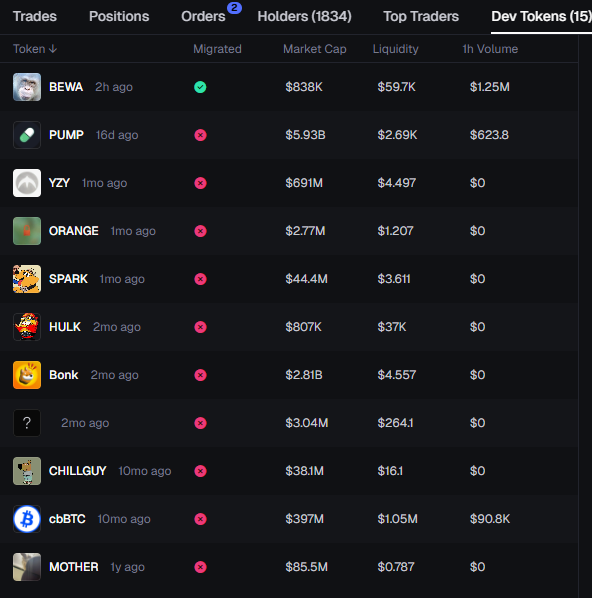Open the cbBTC token name

(67, 519)
